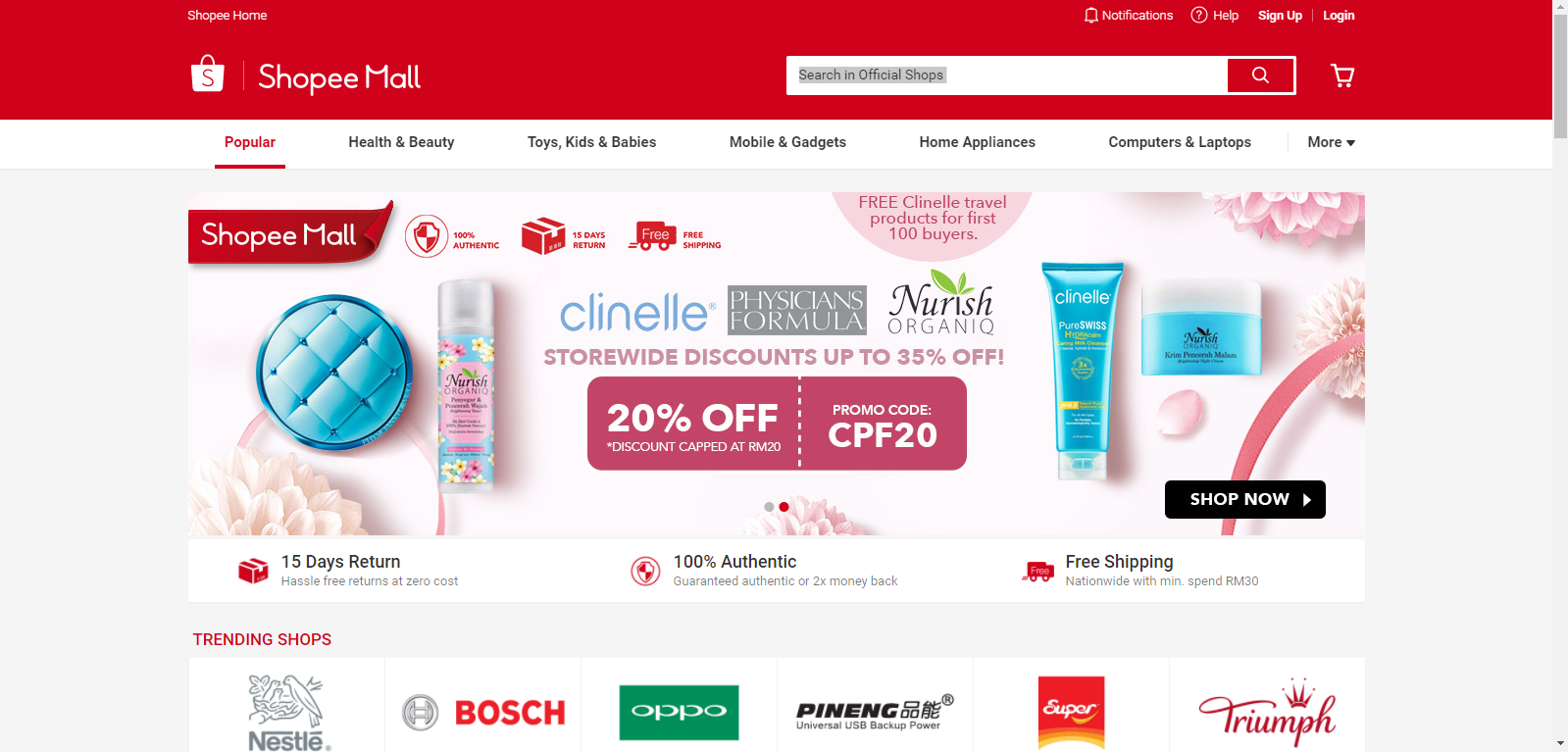
Task: Select the Nestle shop logo
Action: point(286,712)
